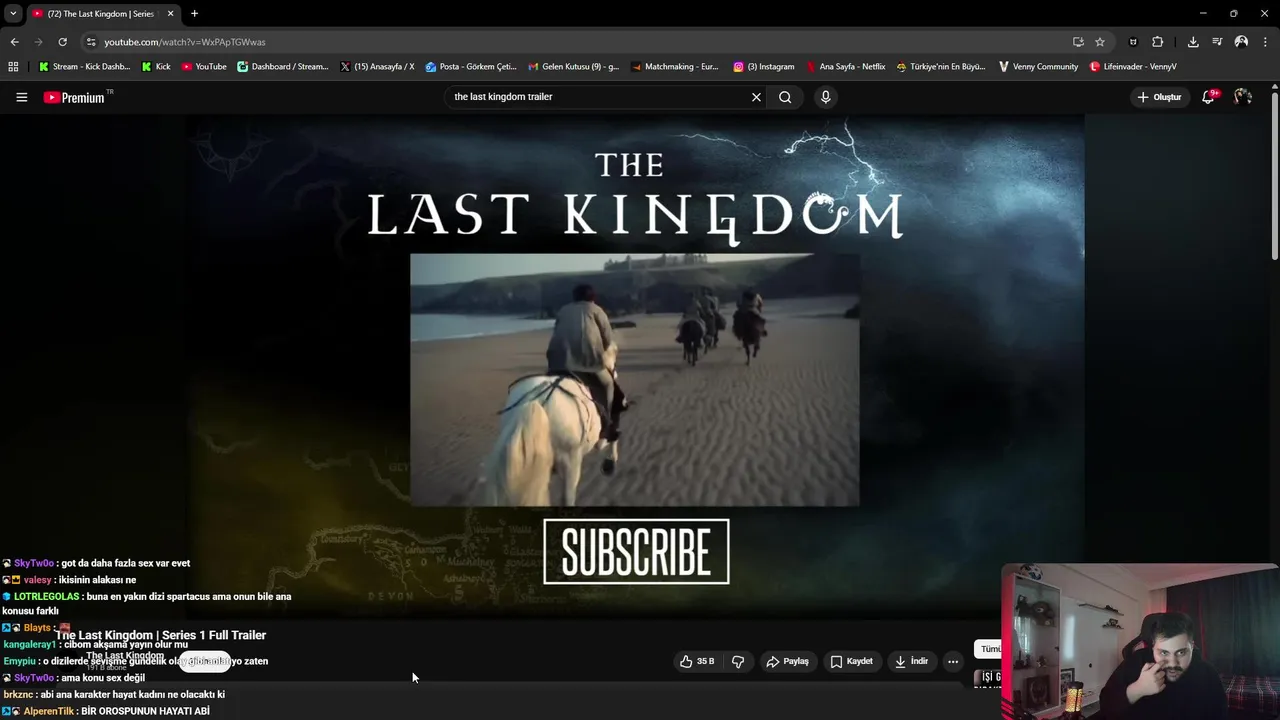Click chat username valesy
This screenshot has width=1280, height=720.
point(37,580)
